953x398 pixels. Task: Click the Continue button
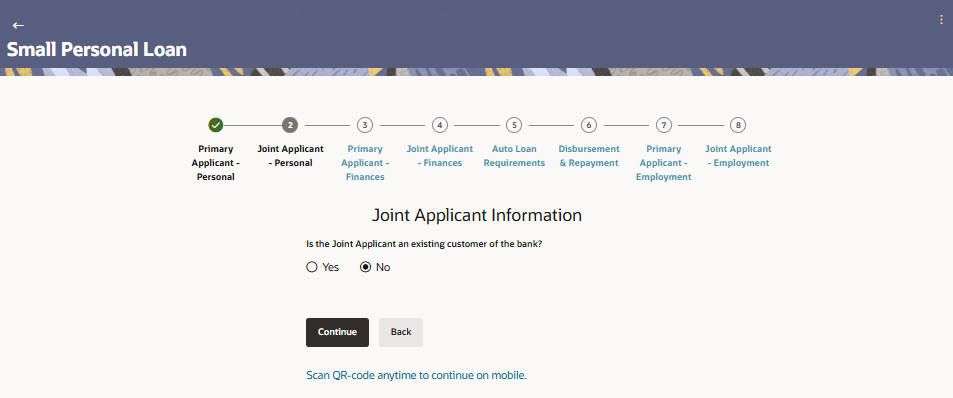[337, 332]
